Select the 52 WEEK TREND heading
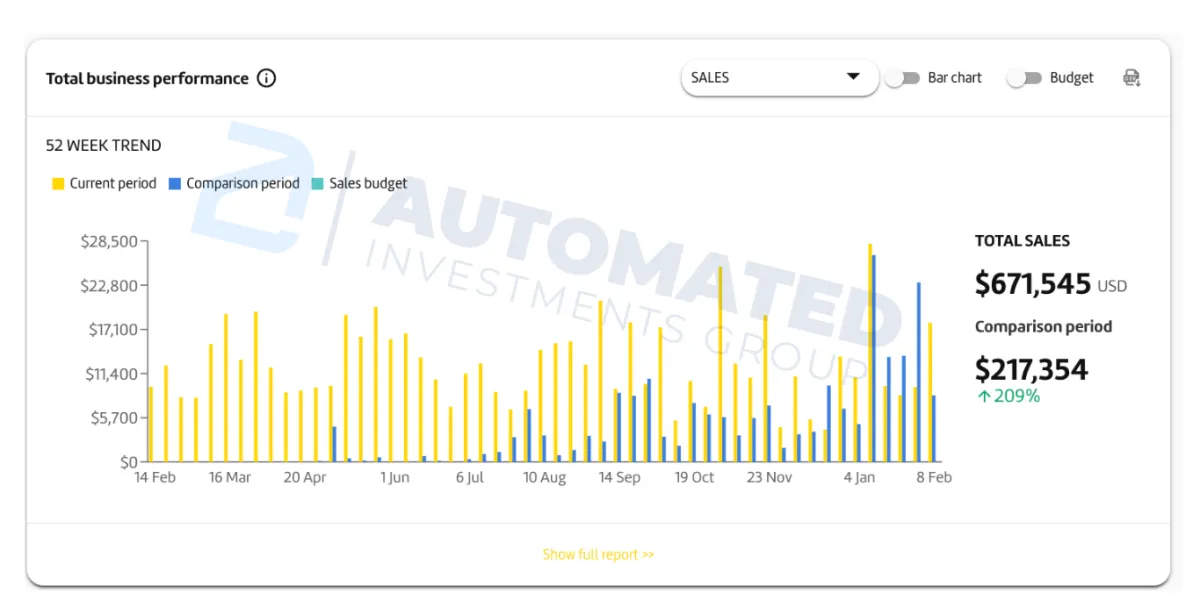Image resolution: width=1200 pixels, height=614 pixels. click(103, 145)
